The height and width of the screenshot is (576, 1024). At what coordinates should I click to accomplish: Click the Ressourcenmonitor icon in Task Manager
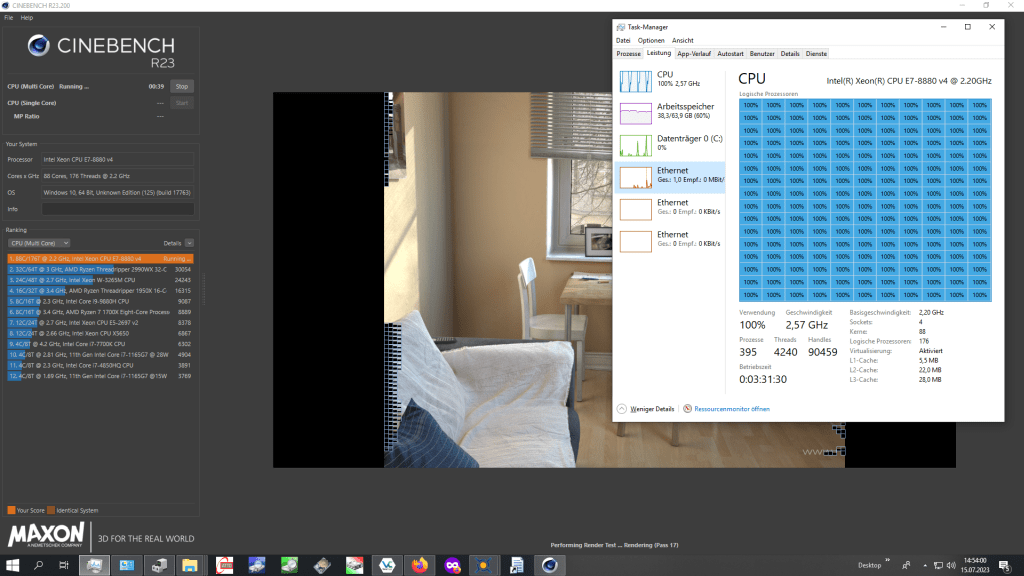pyautogui.click(x=687, y=409)
